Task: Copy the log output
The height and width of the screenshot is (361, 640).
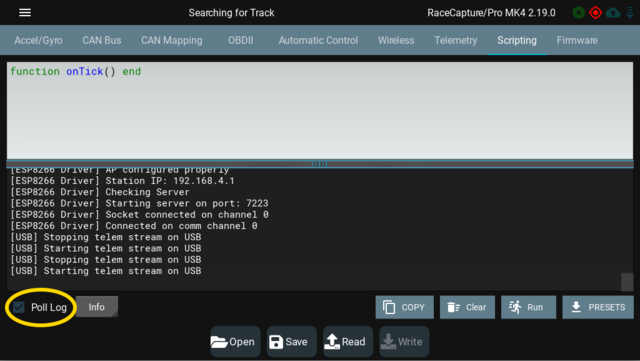Action: [x=404, y=307]
